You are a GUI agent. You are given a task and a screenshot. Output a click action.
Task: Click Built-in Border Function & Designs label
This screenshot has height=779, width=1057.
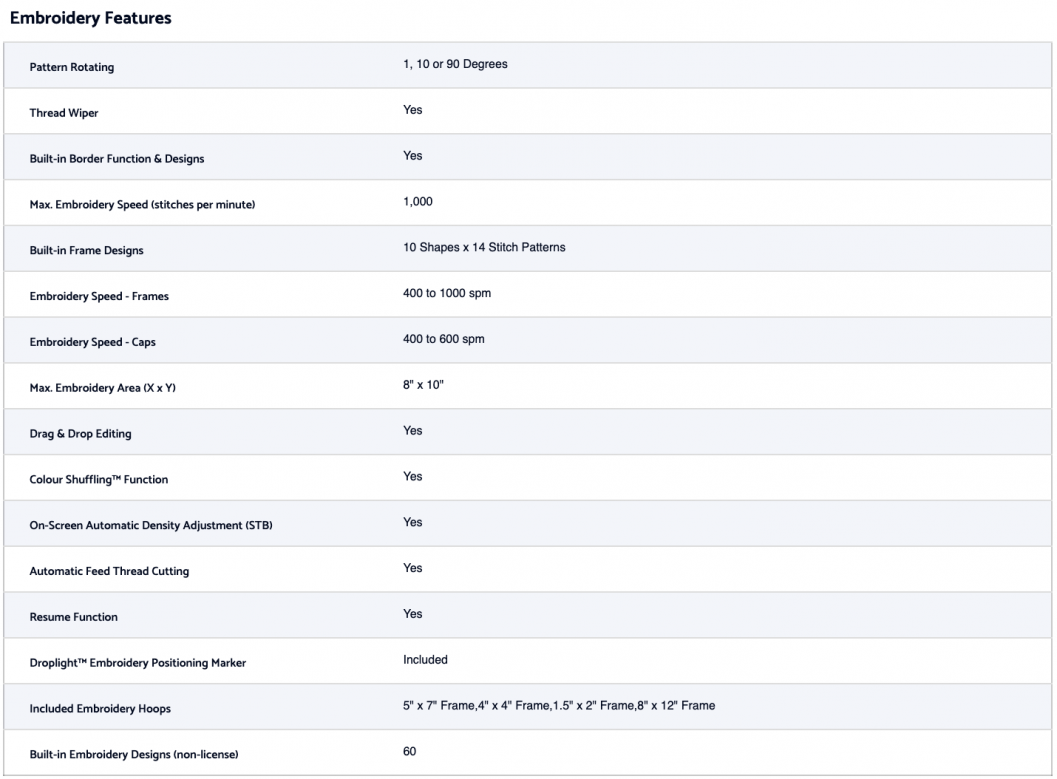click(x=117, y=159)
